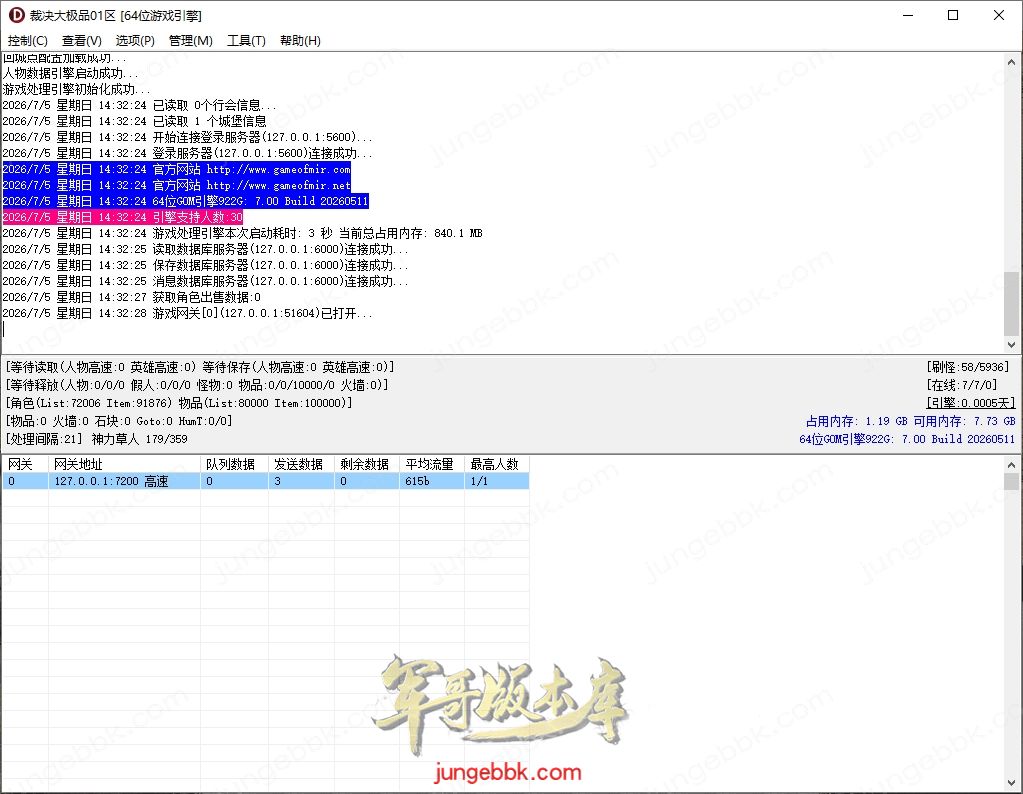Click the 平均流量 column header
Image resolution: width=1023 pixels, height=794 pixels.
pos(432,464)
